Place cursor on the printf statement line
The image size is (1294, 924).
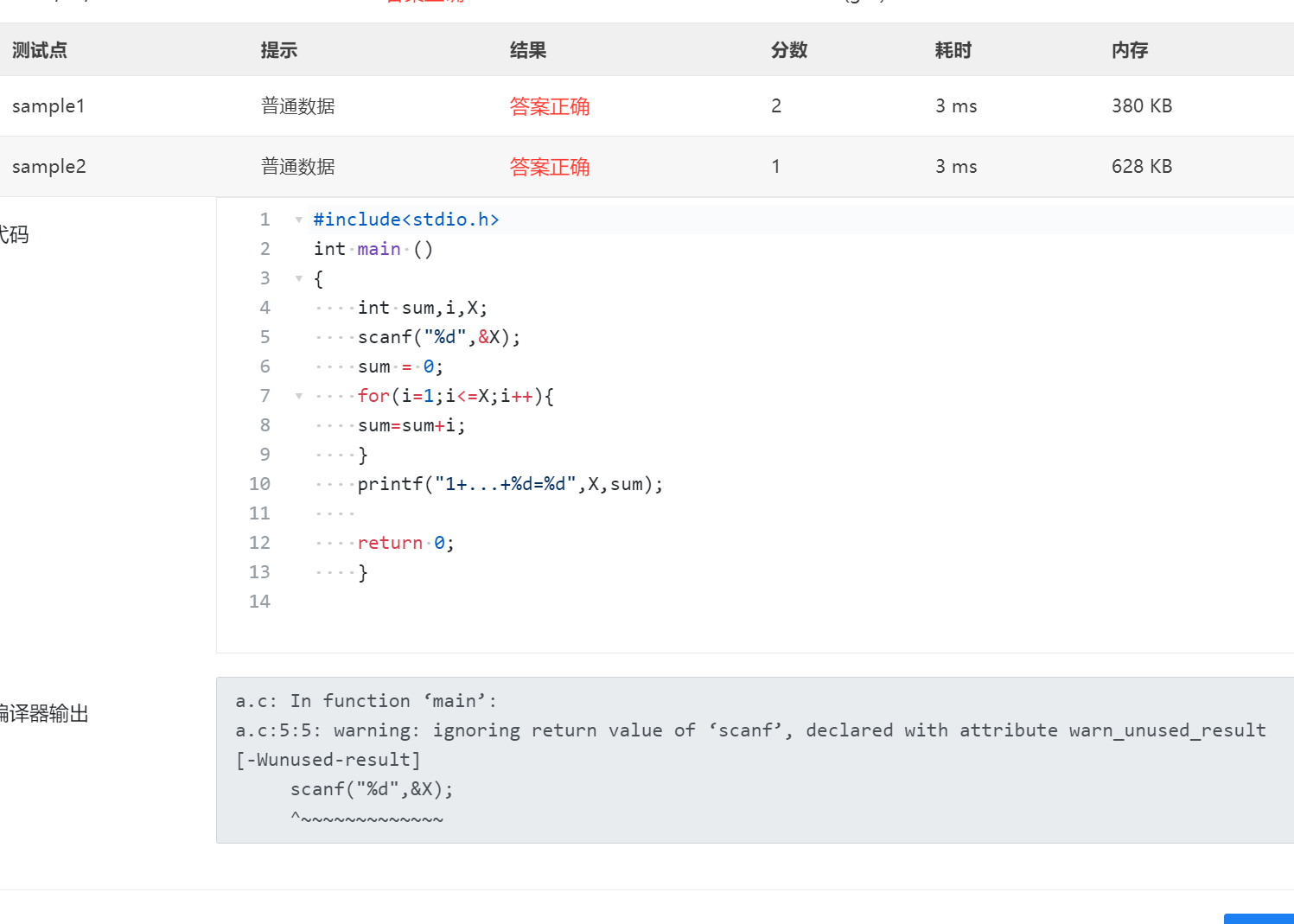coord(510,484)
